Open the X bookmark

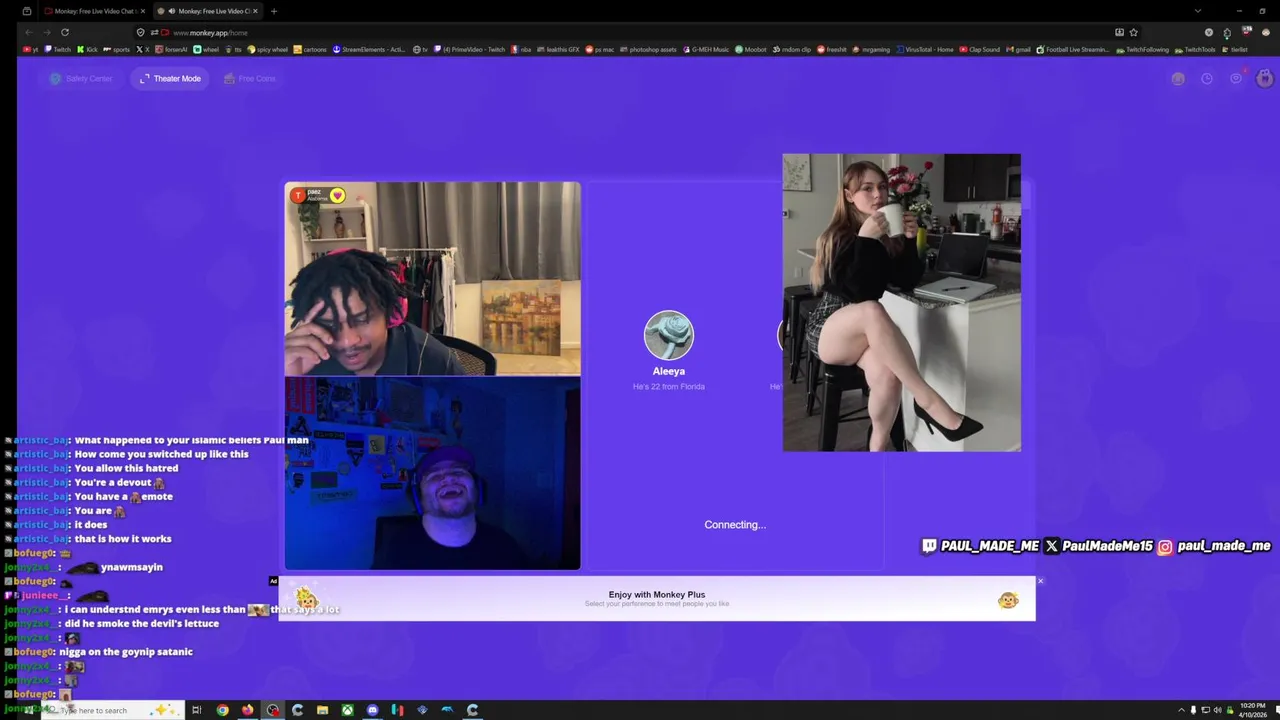pos(142,49)
